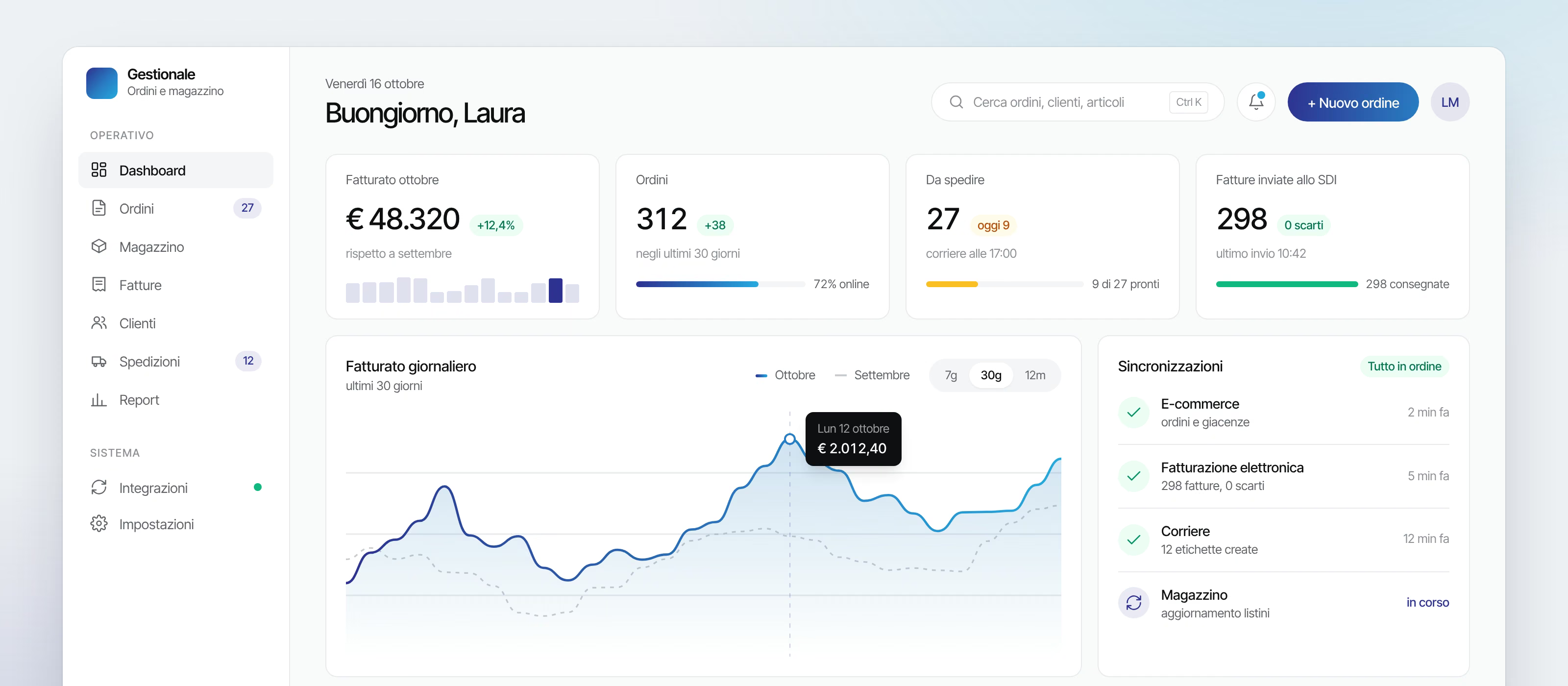Click the Ordini badge showing 27
This screenshot has width=1568, height=686.
pos(247,208)
